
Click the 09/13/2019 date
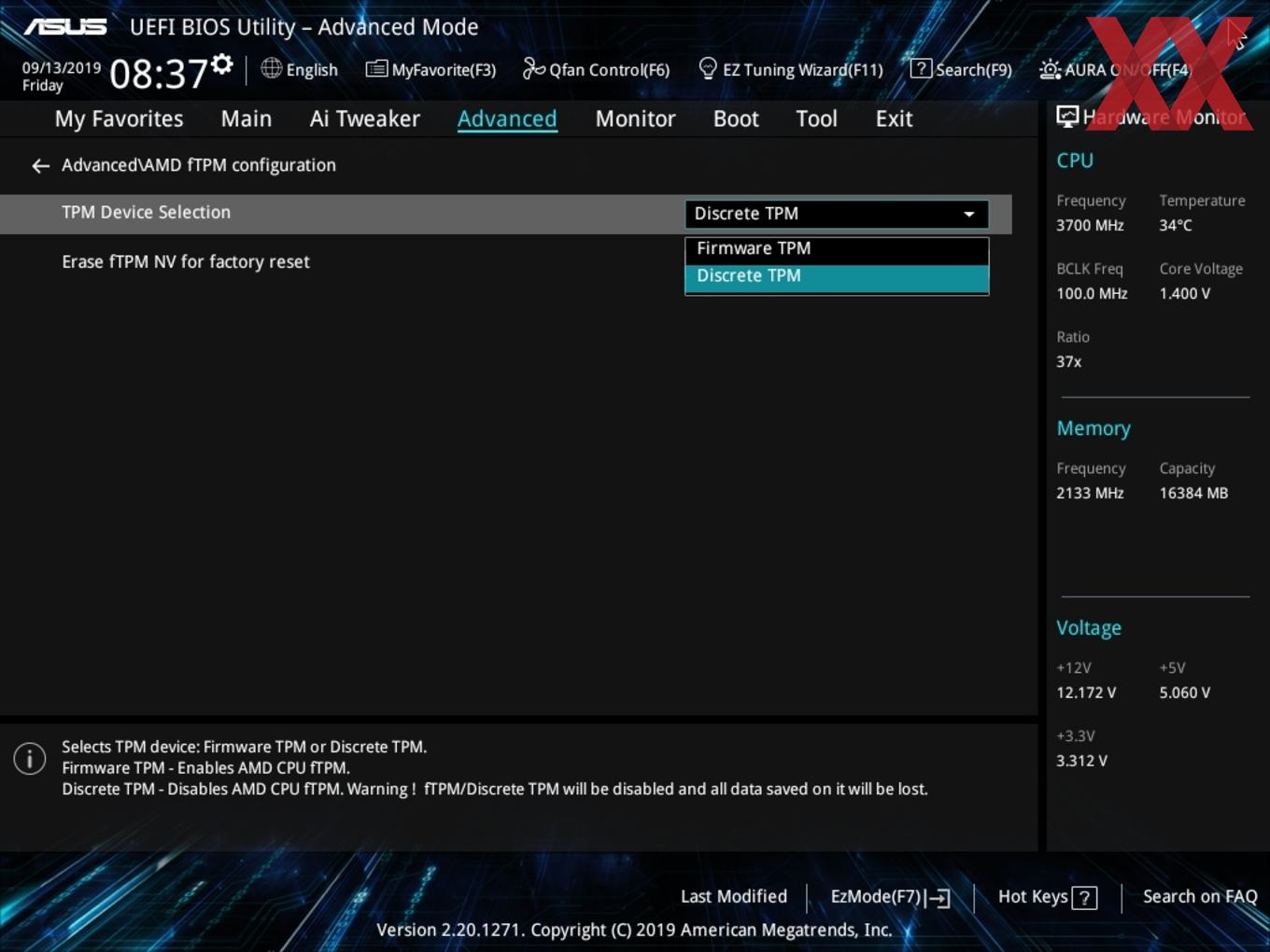[x=62, y=67]
